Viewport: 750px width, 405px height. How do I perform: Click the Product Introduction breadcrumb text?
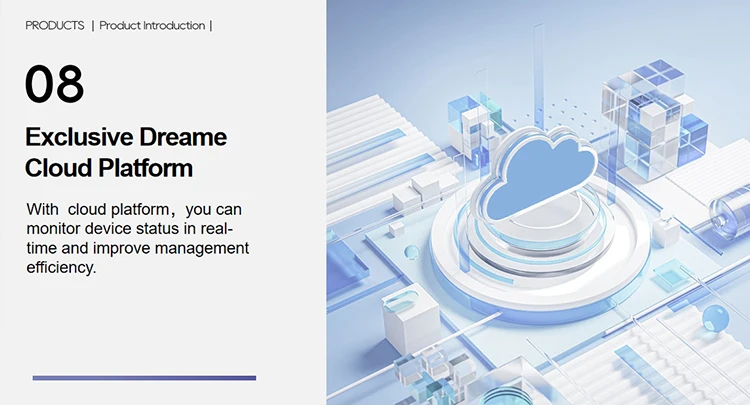pyautogui.click(x=152, y=26)
